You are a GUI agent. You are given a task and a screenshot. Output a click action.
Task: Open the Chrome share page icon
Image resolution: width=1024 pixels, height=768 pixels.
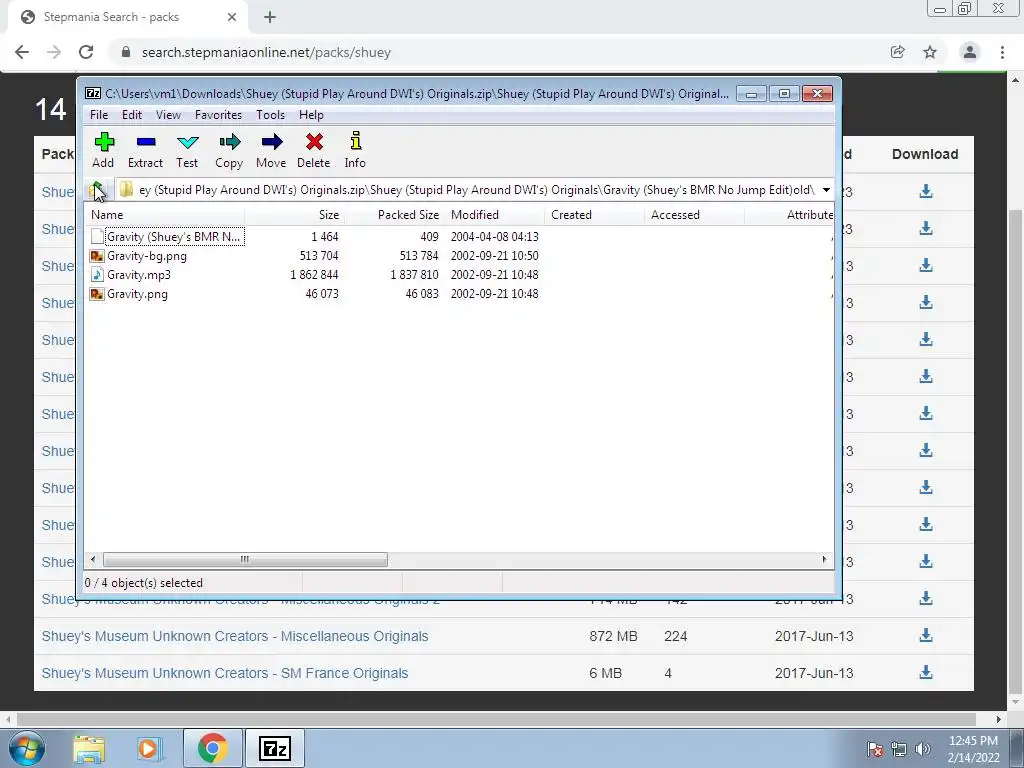(x=897, y=52)
